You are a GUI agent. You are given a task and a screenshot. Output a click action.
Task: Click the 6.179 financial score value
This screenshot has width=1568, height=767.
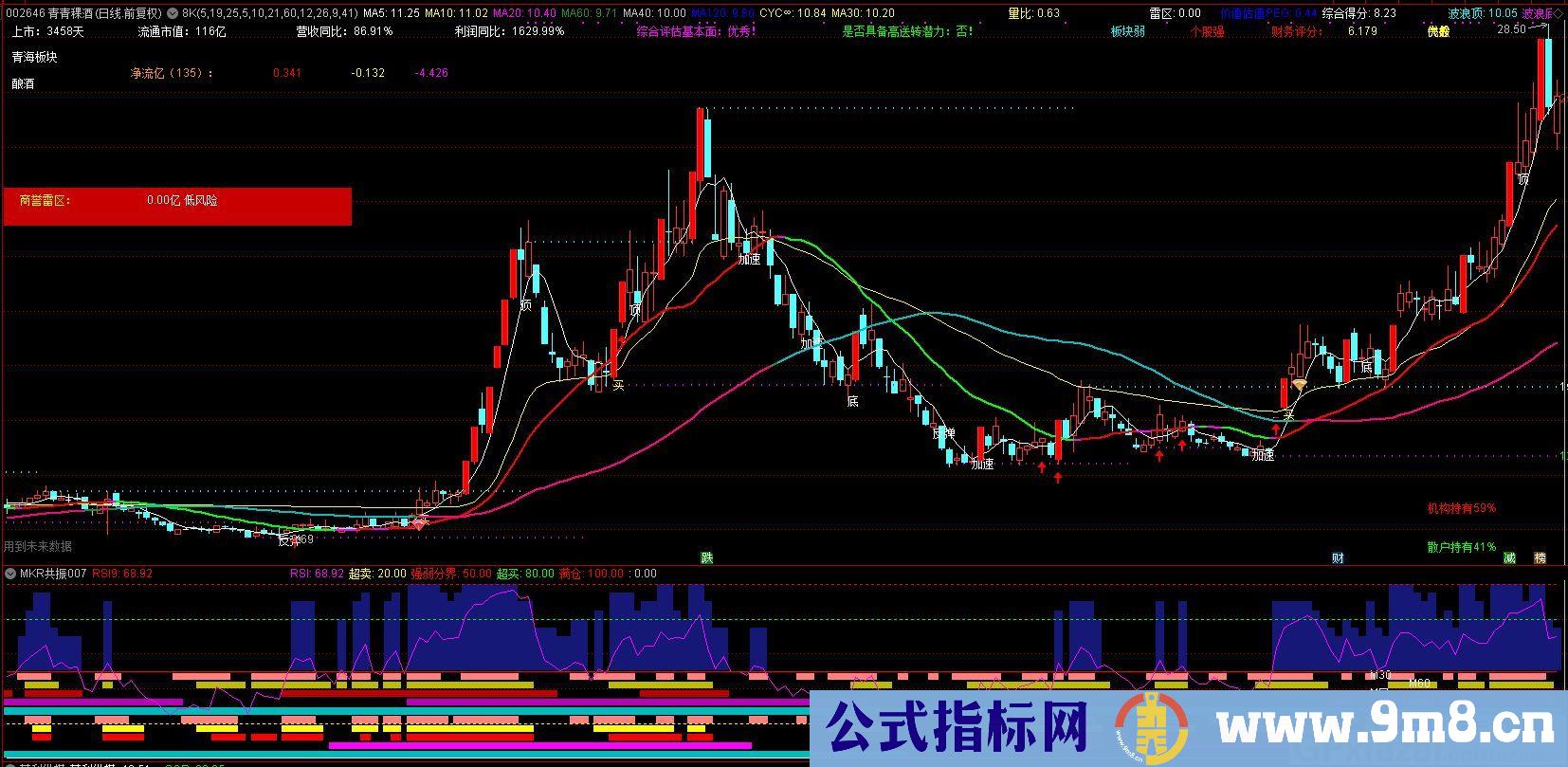point(1362,31)
